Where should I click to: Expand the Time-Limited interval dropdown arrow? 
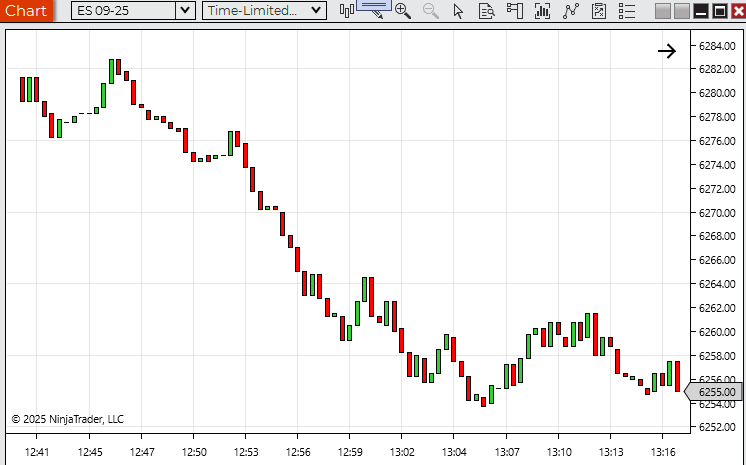[316, 11]
